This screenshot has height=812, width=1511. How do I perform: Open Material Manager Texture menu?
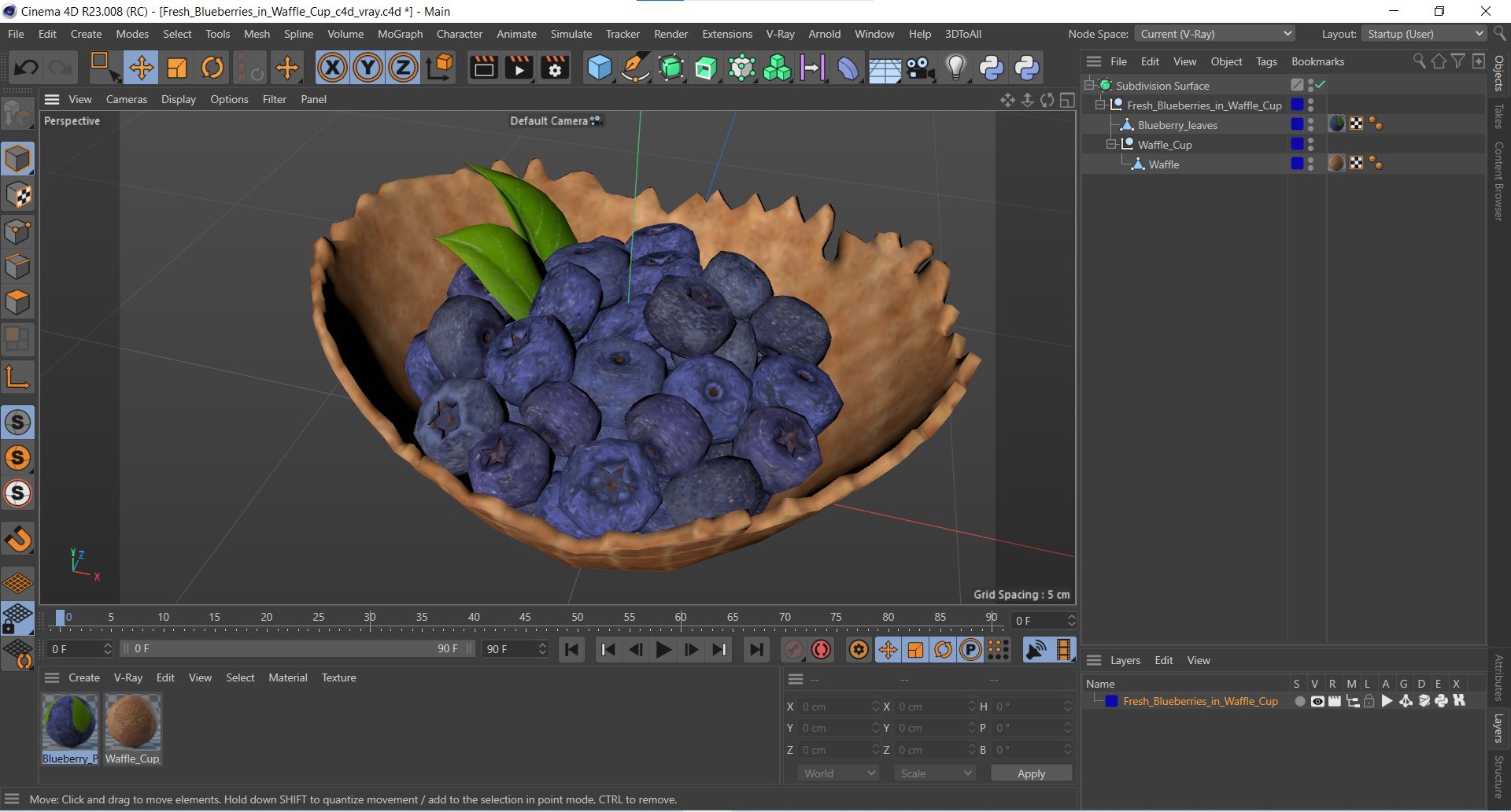338,677
